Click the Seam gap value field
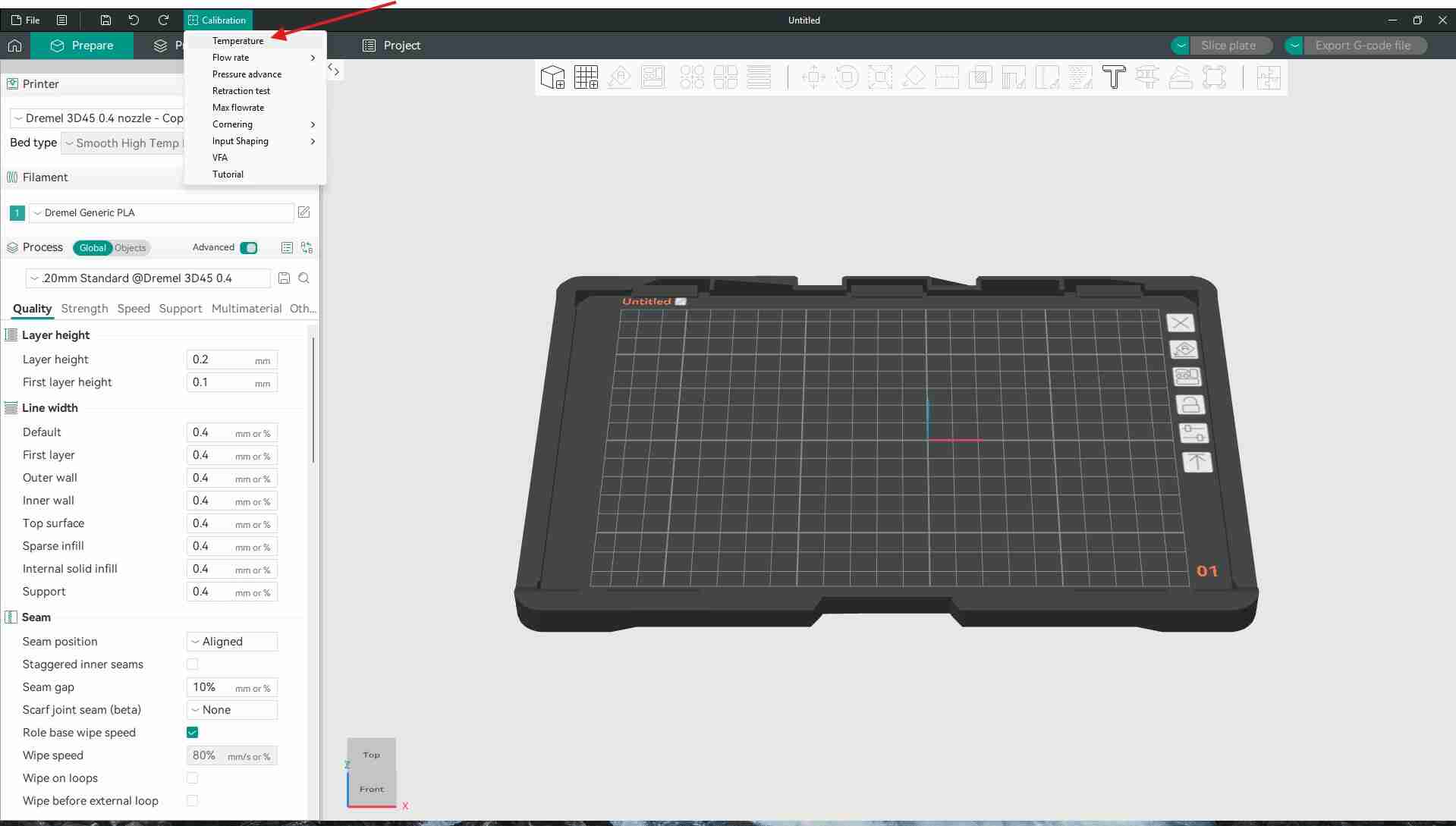Screen dimensions: 1456x826 [x=232, y=687]
